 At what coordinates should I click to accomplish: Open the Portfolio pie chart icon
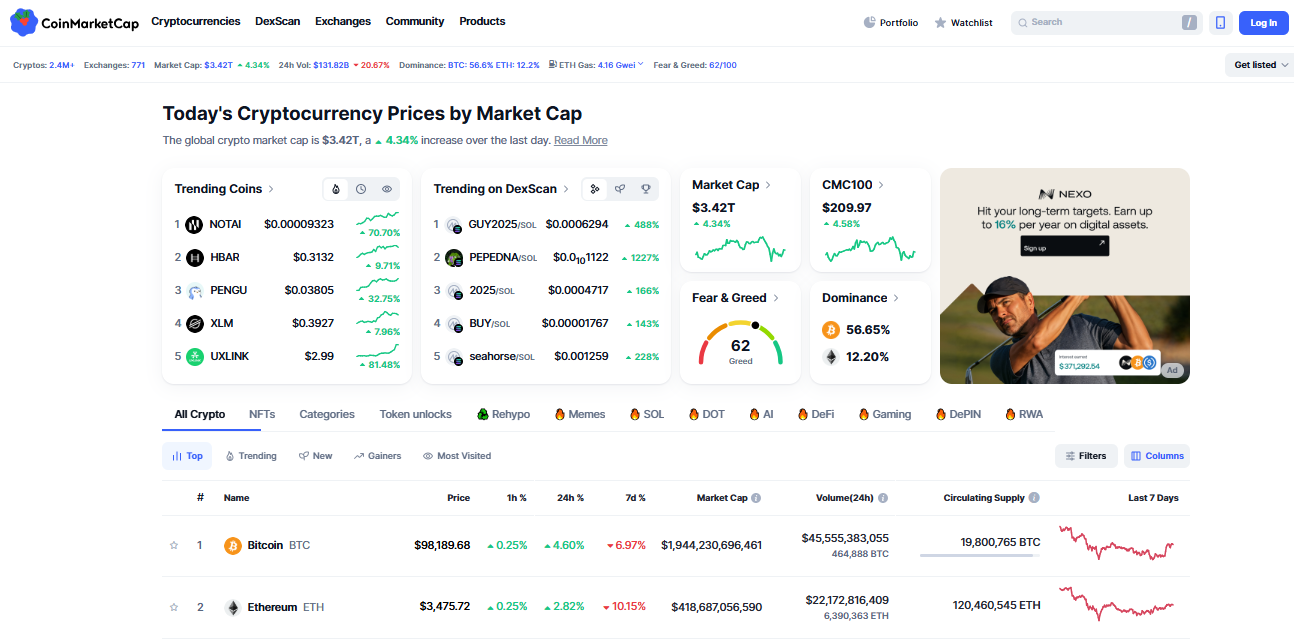(870, 23)
